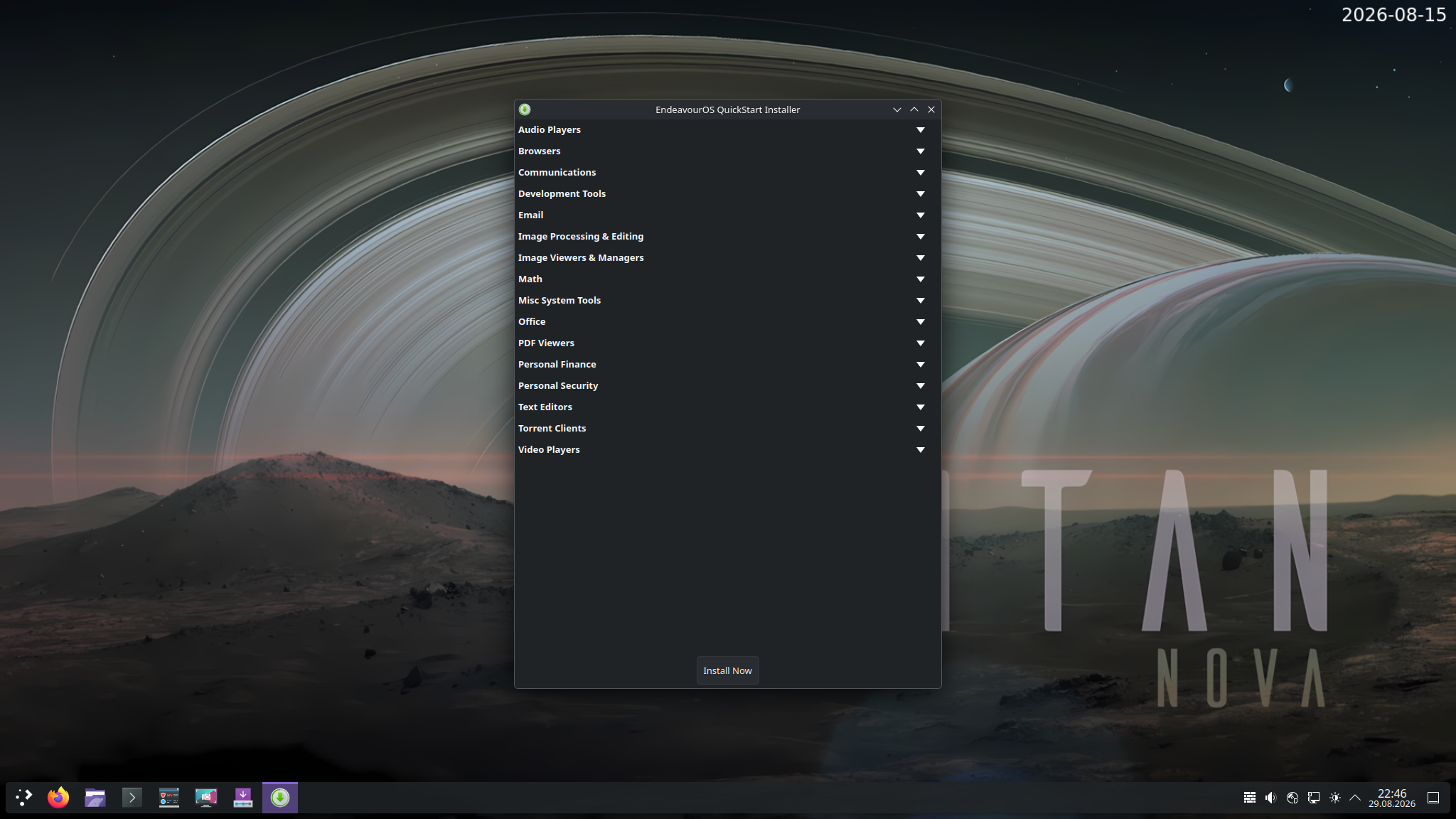Select the QuickStart Installer green-arrow taskbar entry

(280, 798)
